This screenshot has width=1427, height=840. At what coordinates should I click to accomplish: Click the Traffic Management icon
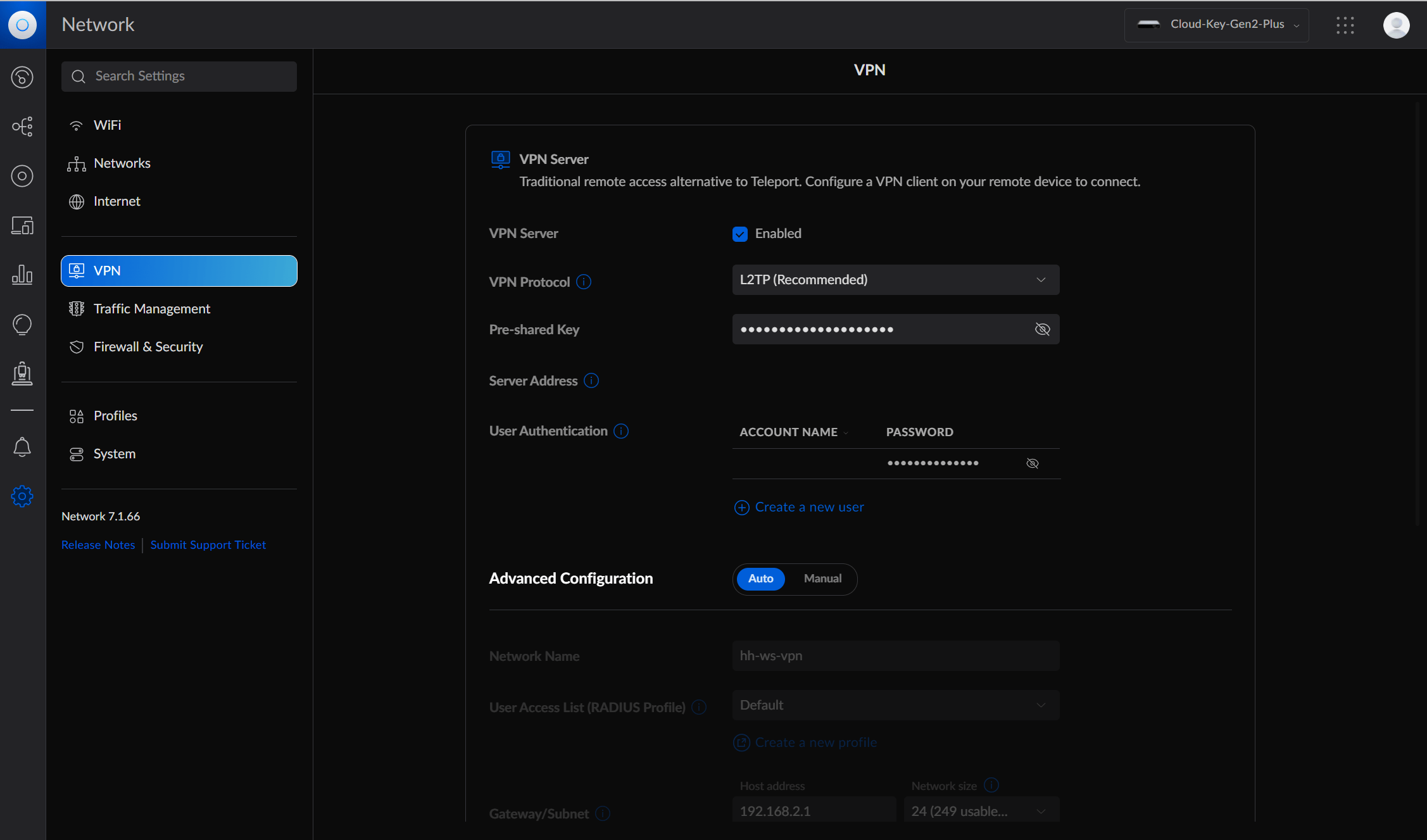pyautogui.click(x=76, y=308)
